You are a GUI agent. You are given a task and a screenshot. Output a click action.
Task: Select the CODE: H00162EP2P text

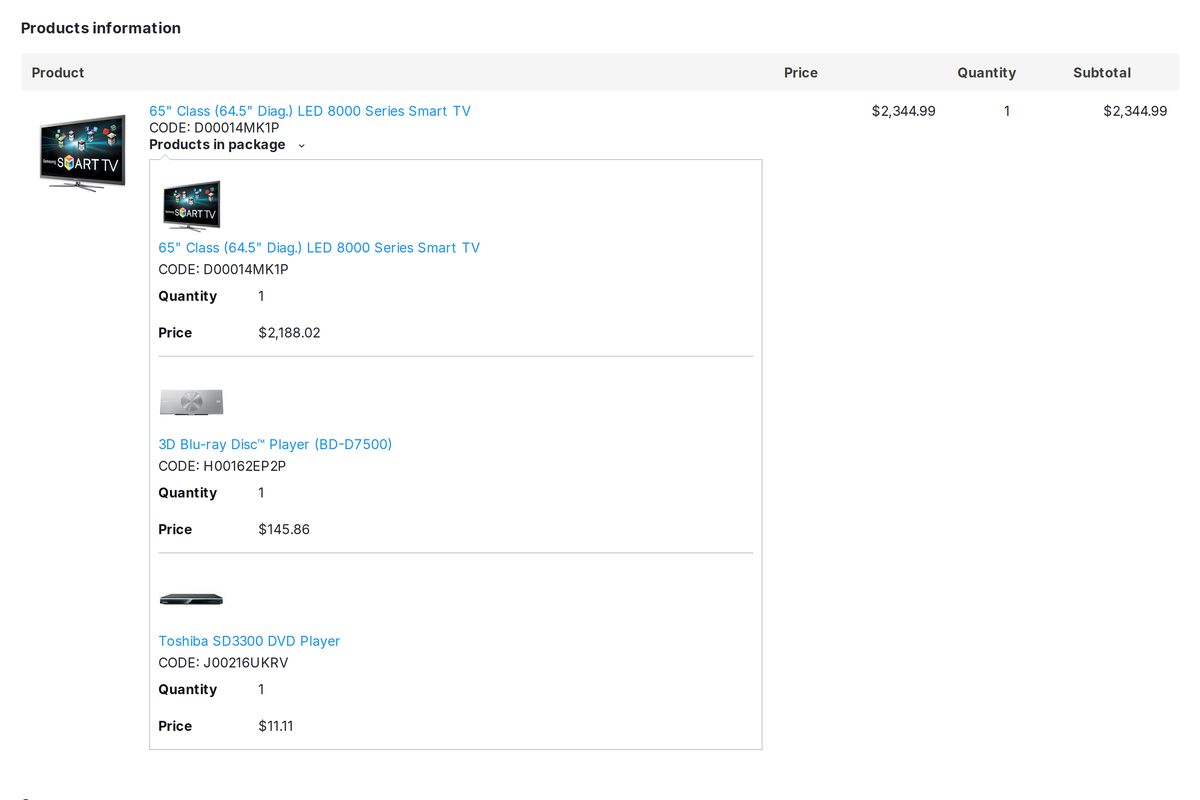coord(222,466)
